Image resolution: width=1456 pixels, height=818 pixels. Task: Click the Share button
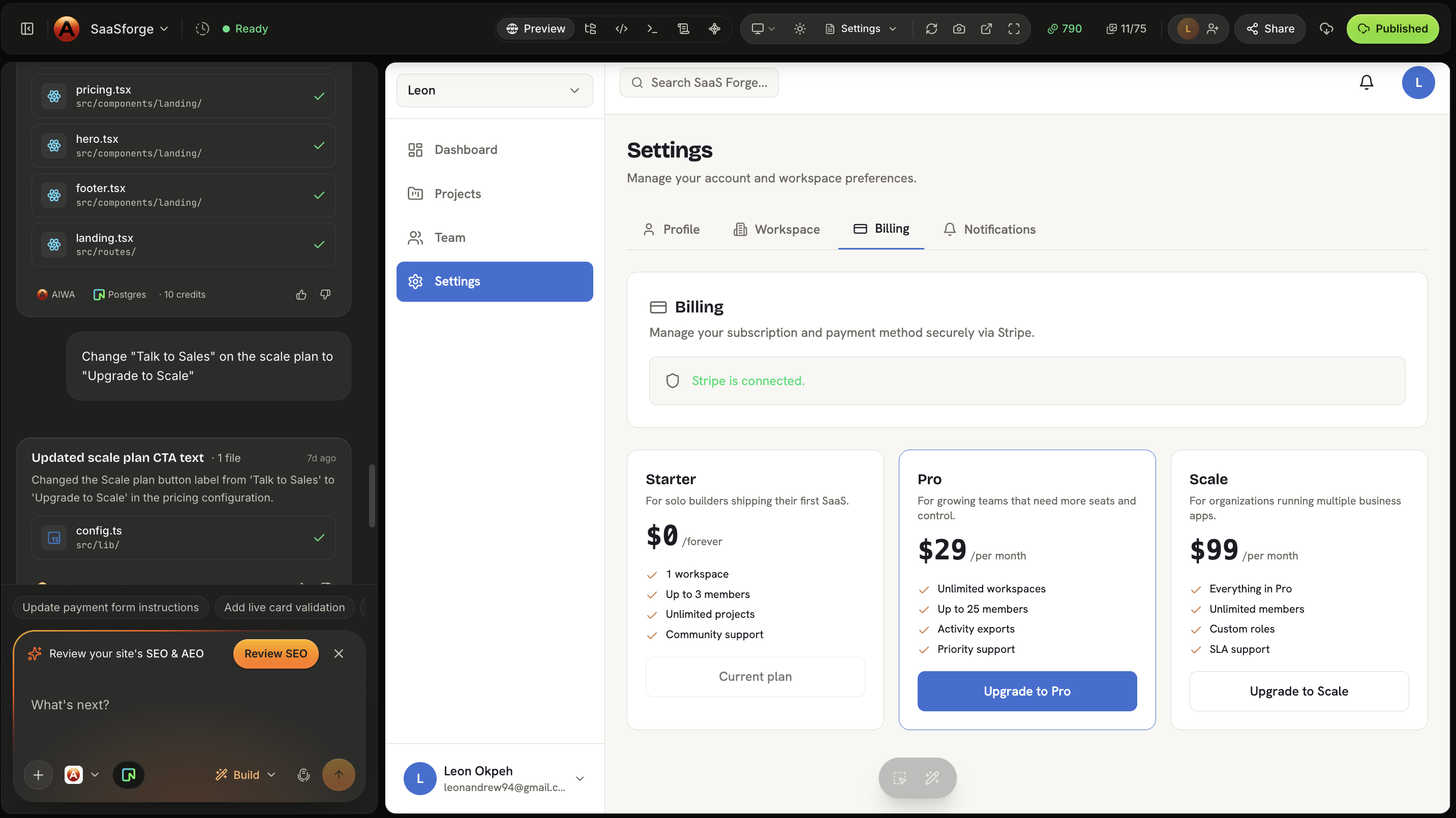tap(1270, 29)
